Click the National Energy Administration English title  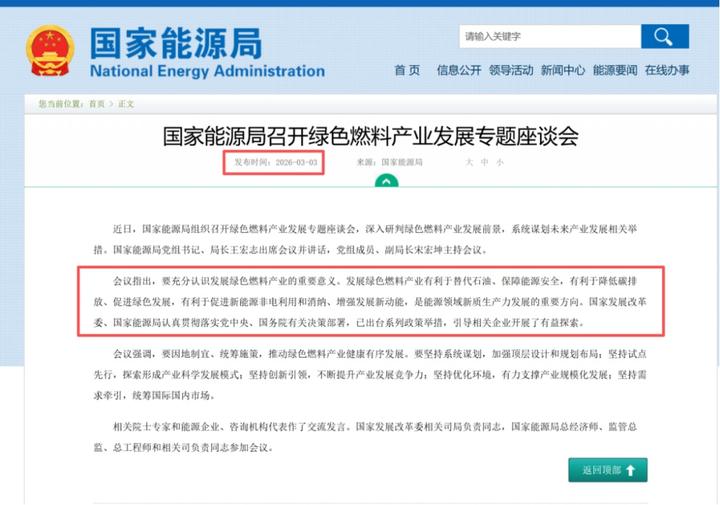click(x=207, y=71)
